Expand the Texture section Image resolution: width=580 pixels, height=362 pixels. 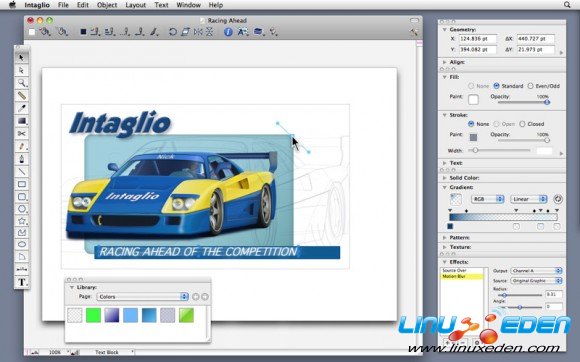445,247
